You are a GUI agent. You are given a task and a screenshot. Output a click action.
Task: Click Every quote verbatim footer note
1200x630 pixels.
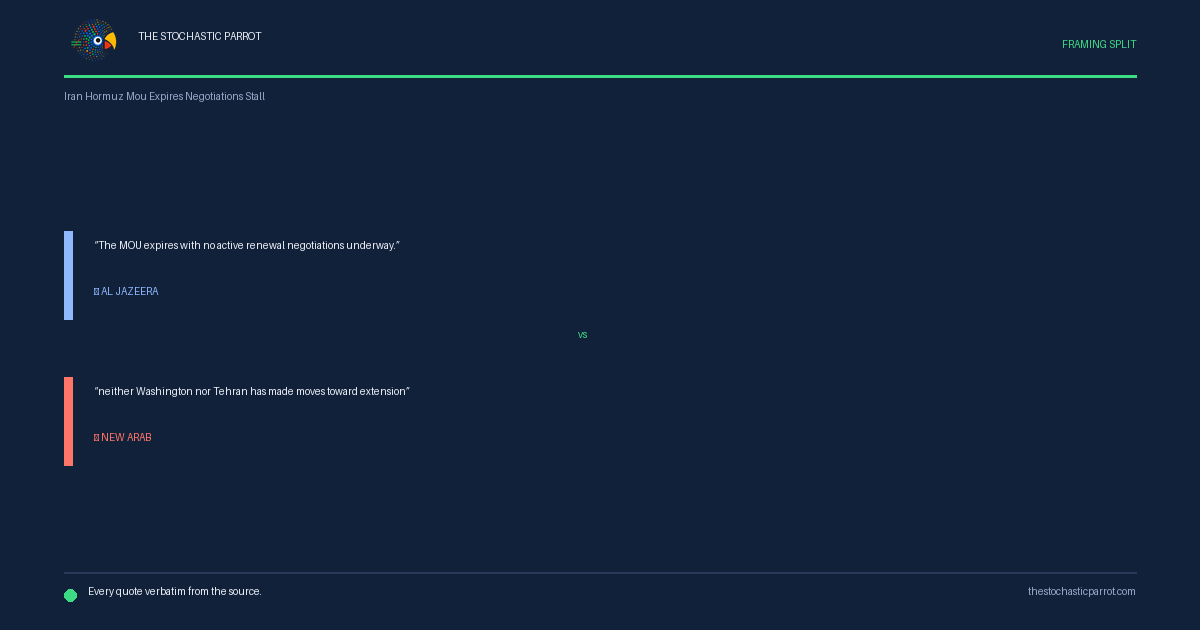coord(175,592)
